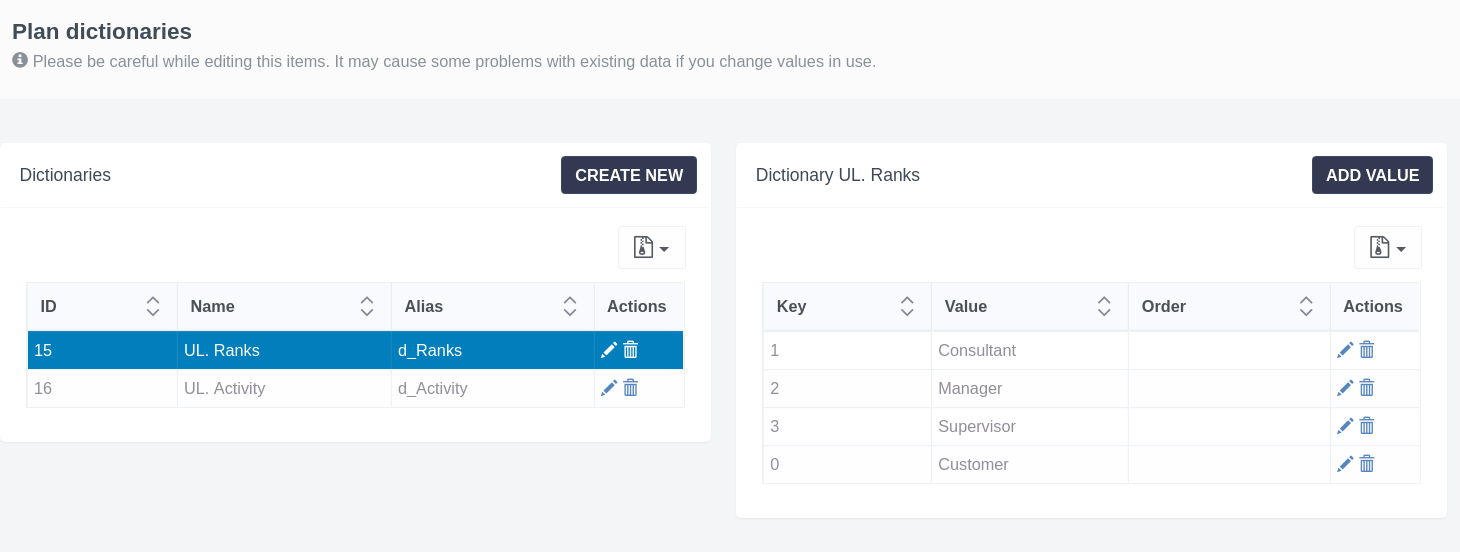Edit the UL. Ranks dictionary pencil icon
This screenshot has height=552, width=1460.
609,350
